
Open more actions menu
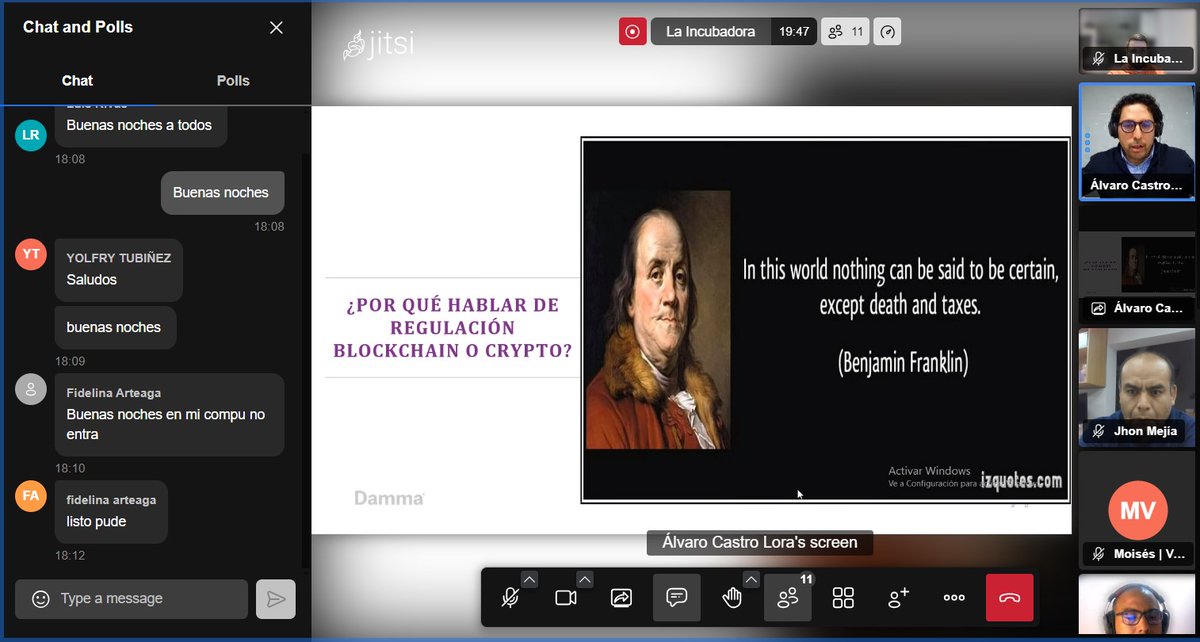954,598
